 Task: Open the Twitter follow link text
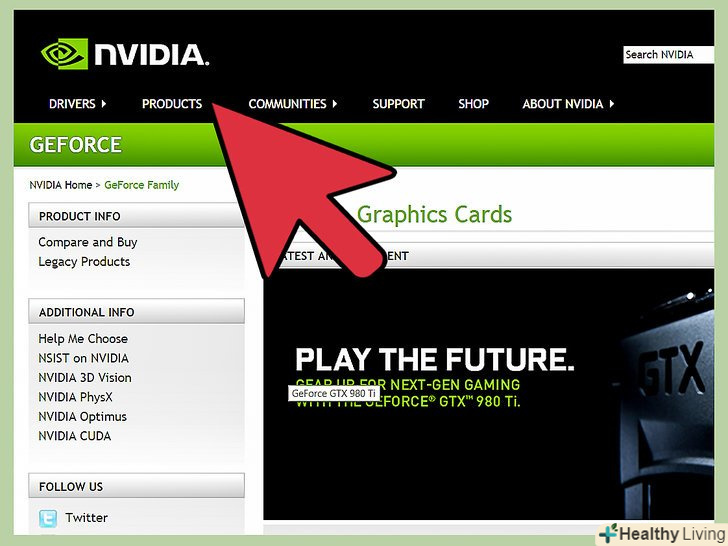click(86, 517)
